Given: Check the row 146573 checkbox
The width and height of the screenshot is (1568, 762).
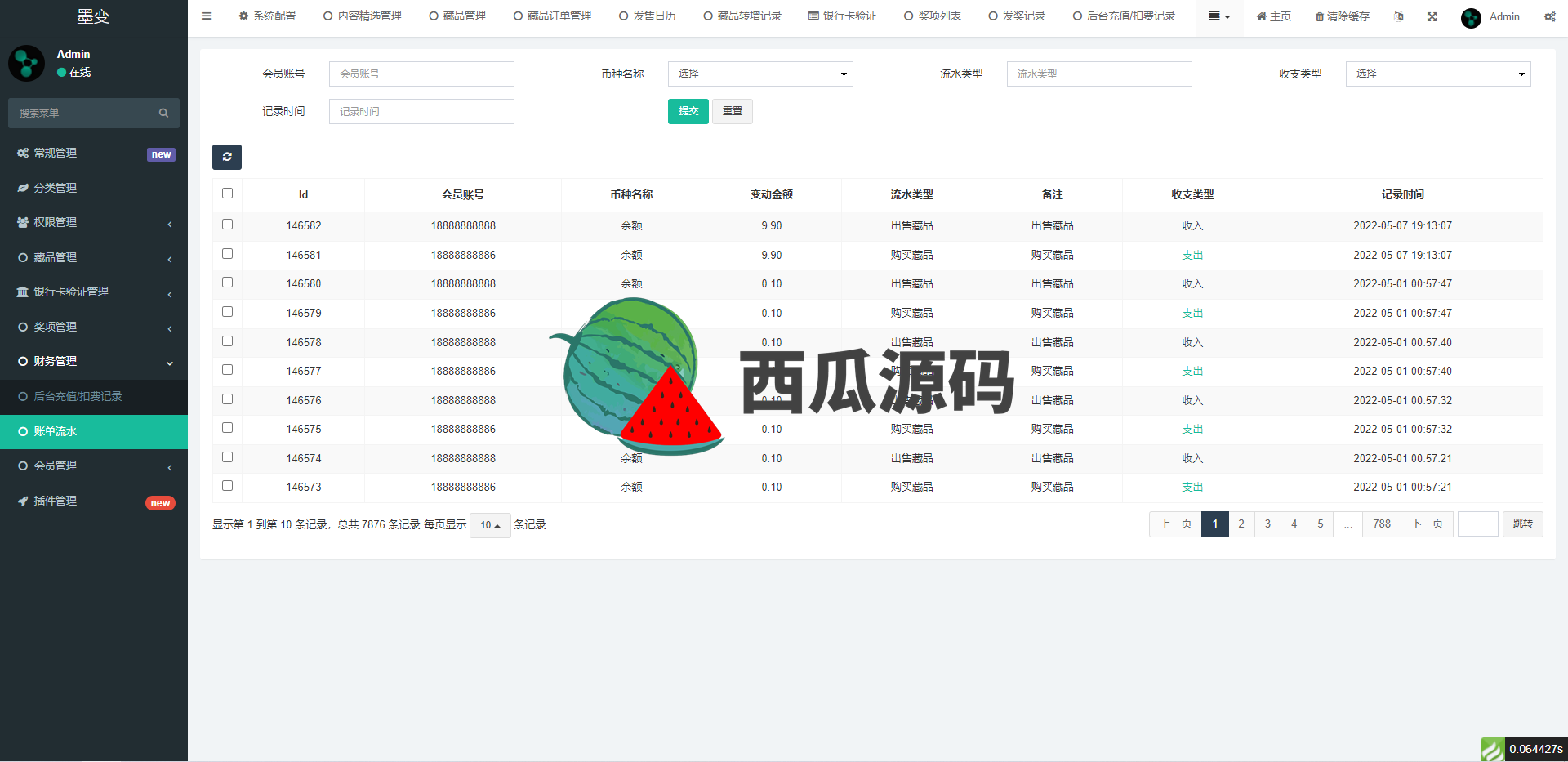Looking at the screenshot, I should pyautogui.click(x=227, y=485).
